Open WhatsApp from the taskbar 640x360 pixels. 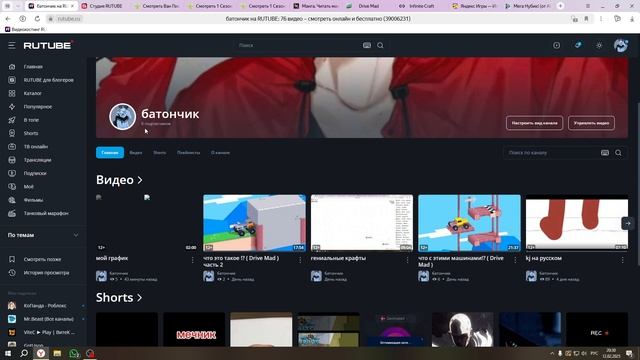coord(74,353)
